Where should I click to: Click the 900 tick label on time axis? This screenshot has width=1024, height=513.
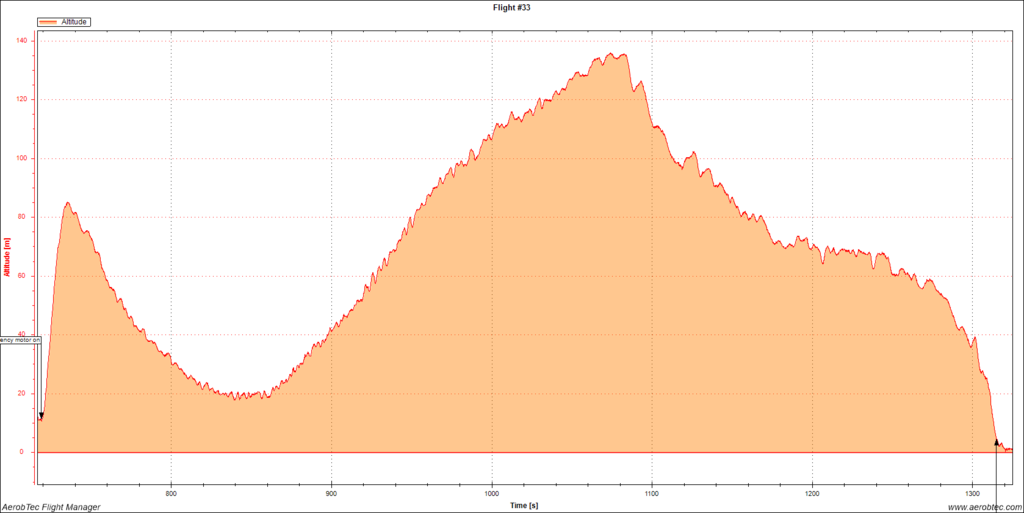tap(331, 493)
